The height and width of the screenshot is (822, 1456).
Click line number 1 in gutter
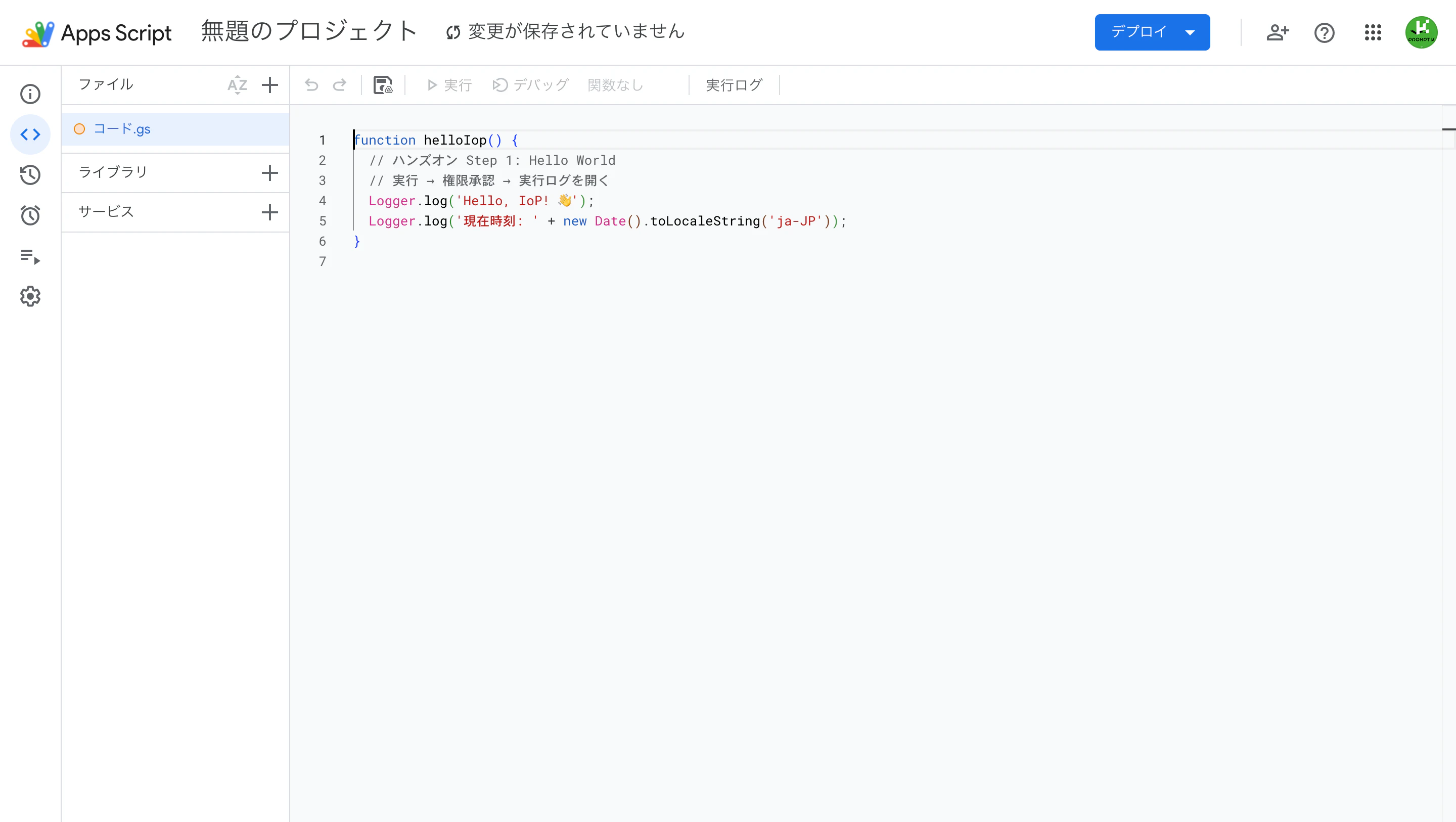pyautogui.click(x=322, y=140)
